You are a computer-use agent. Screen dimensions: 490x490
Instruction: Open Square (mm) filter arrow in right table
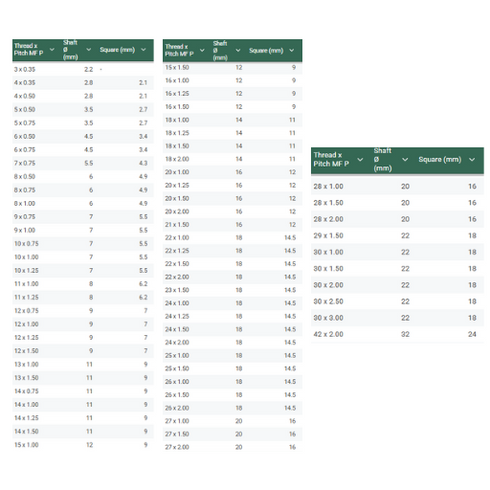click(x=472, y=159)
